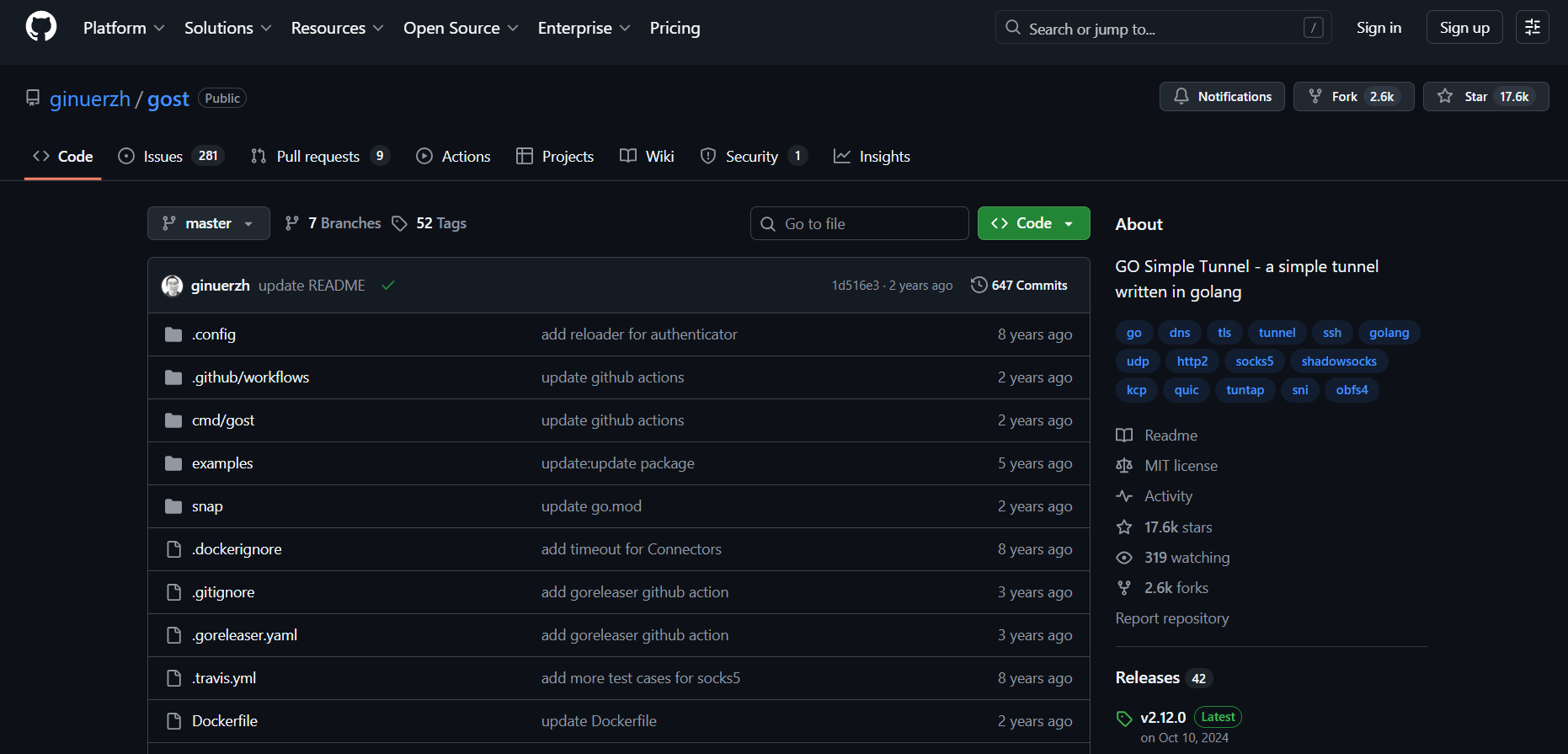Click the Sign up button
1568x754 pixels.
(x=1464, y=27)
